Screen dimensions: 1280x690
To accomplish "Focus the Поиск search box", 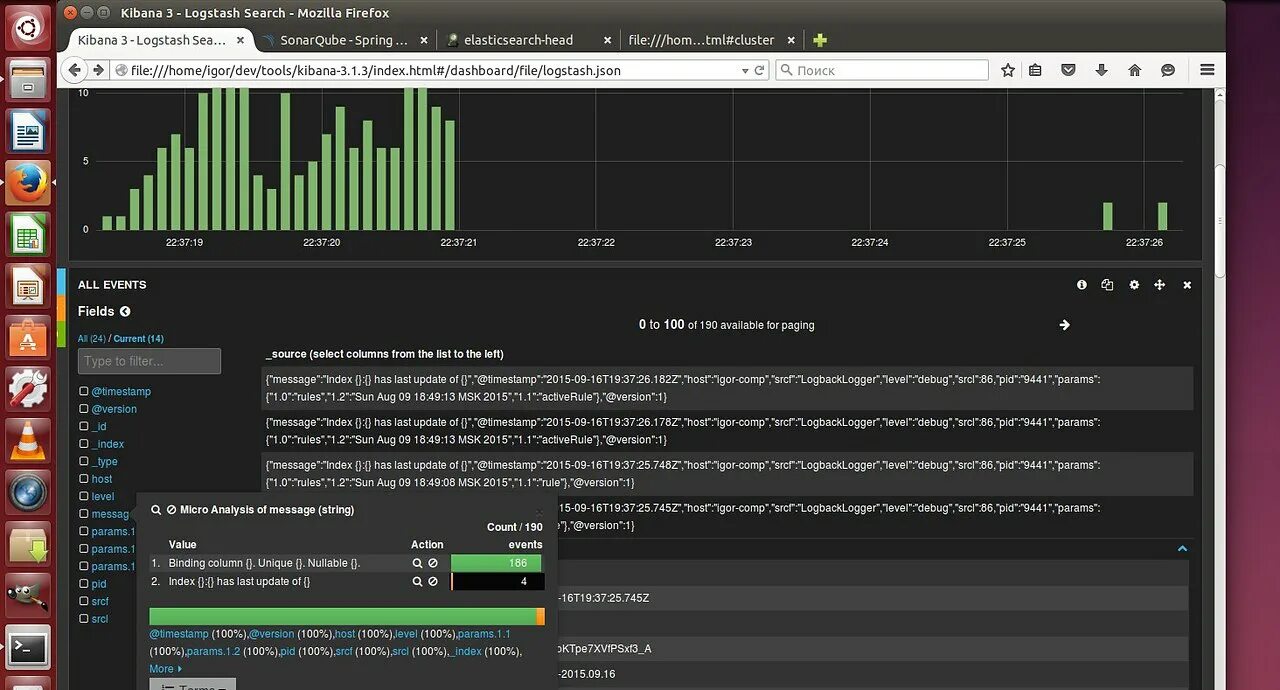I will pos(882,70).
